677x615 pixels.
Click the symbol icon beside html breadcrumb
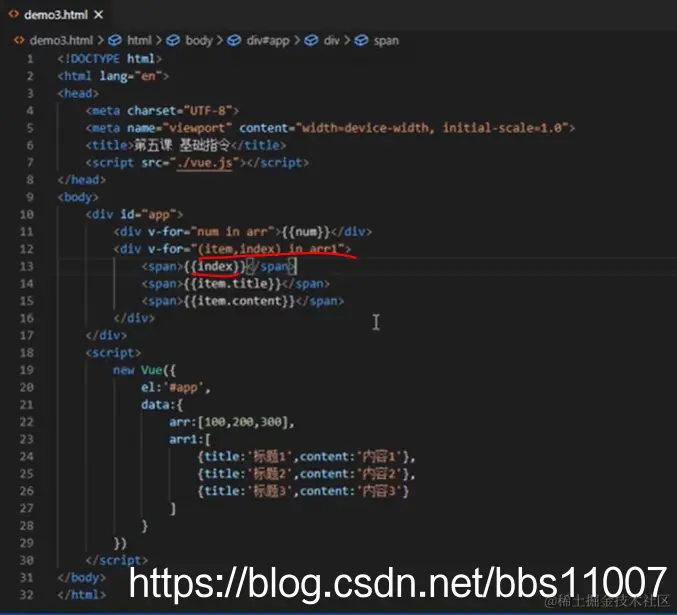click(115, 41)
